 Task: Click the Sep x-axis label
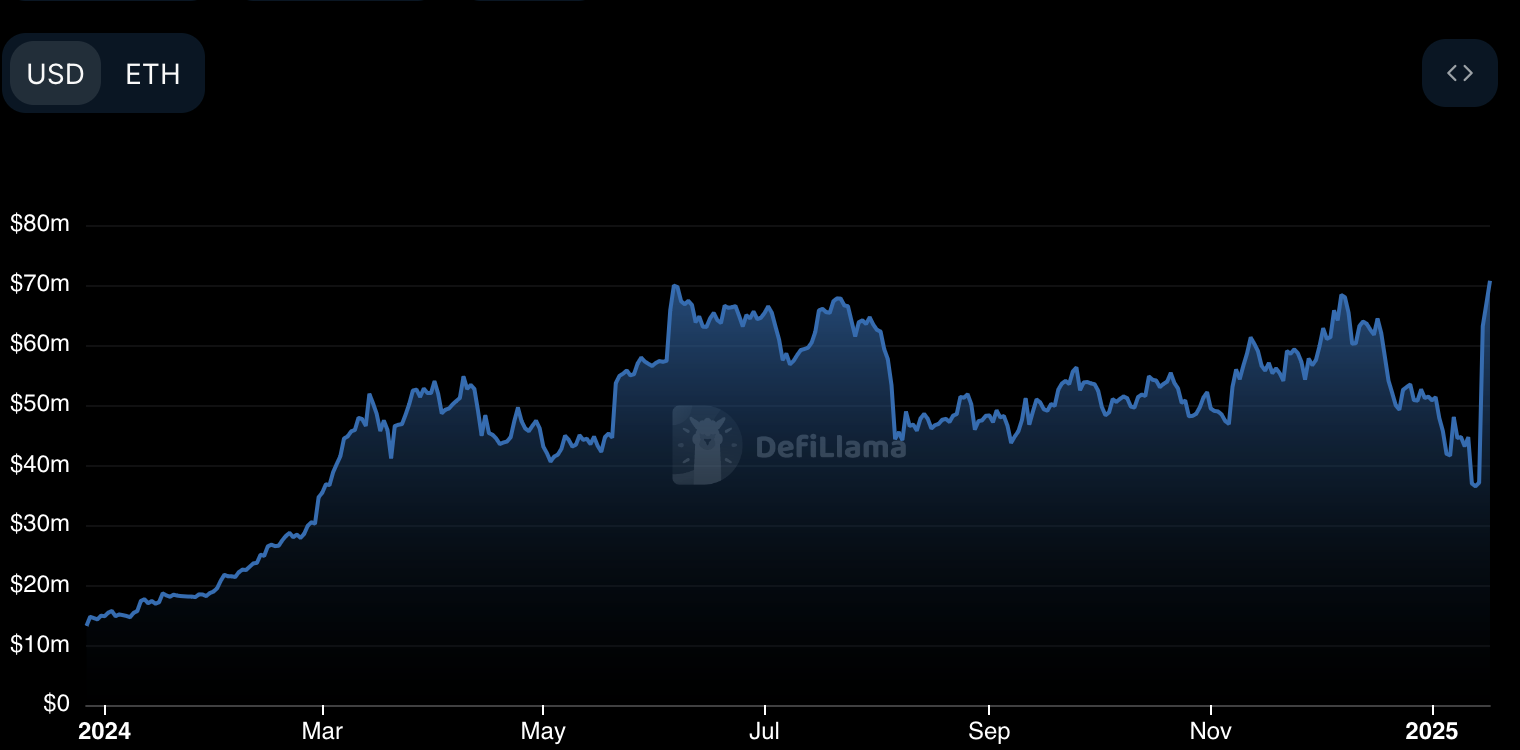pyautogui.click(x=988, y=732)
